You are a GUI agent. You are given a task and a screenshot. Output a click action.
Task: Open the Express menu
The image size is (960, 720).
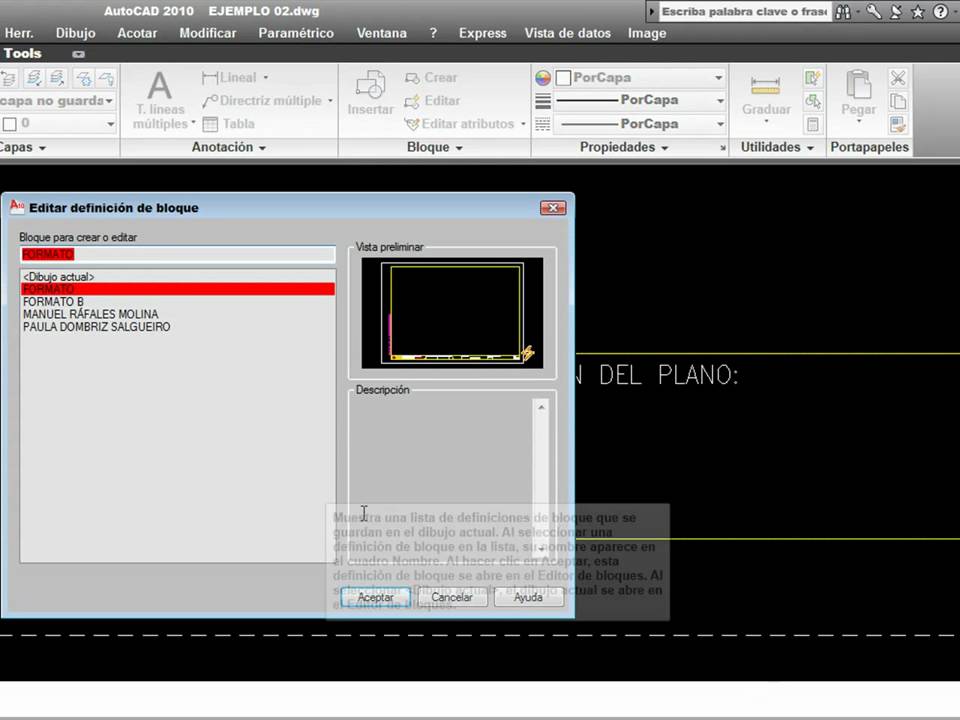(x=482, y=33)
